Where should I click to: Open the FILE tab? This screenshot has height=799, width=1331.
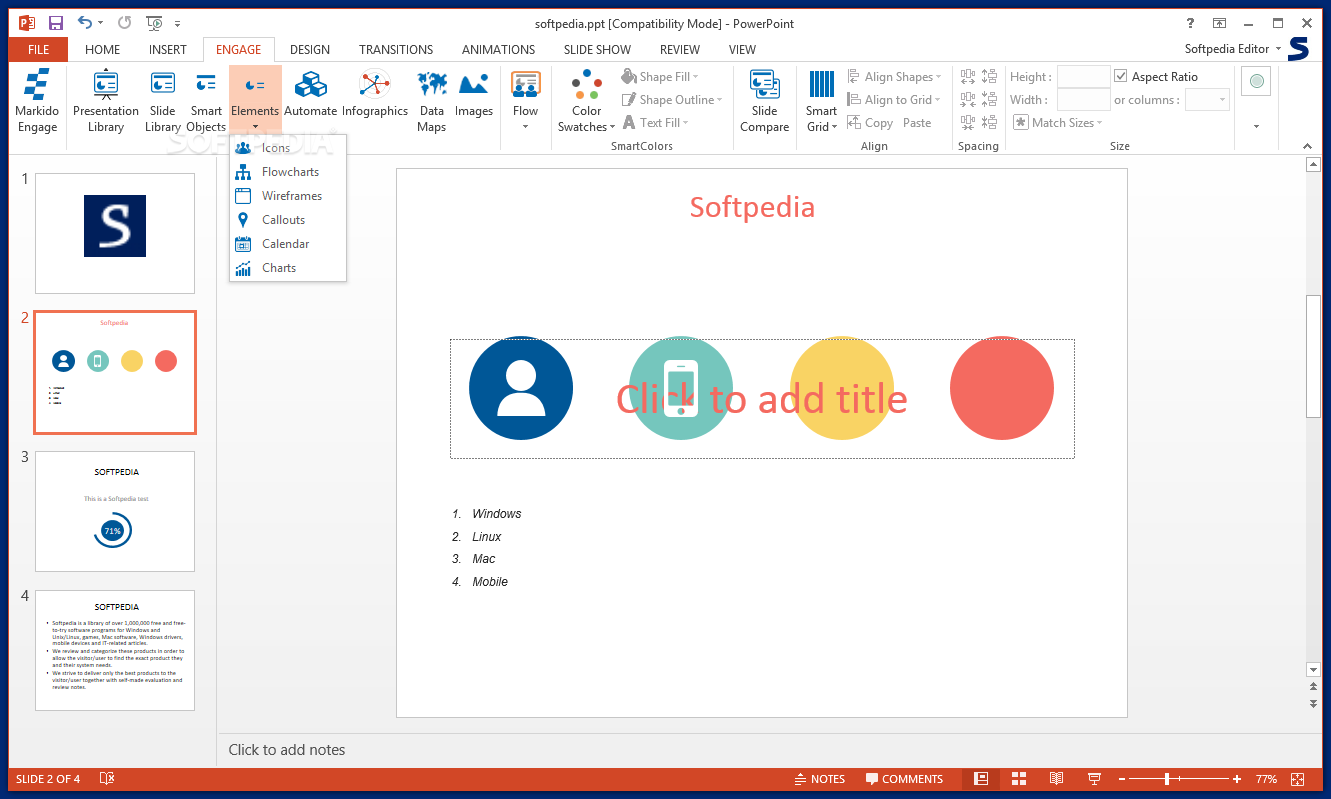38,49
